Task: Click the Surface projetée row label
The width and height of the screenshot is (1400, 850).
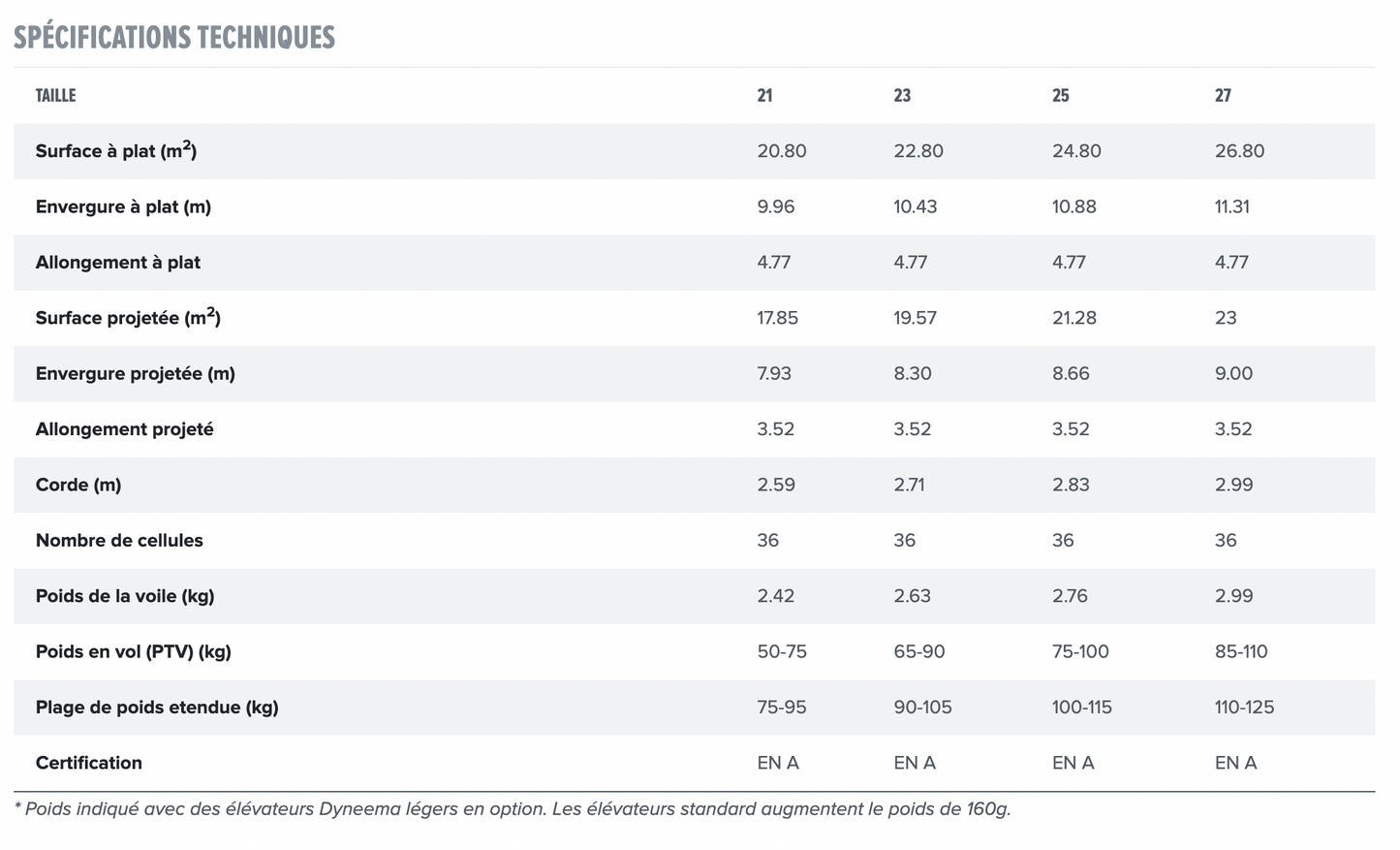Action: pyautogui.click(x=128, y=318)
